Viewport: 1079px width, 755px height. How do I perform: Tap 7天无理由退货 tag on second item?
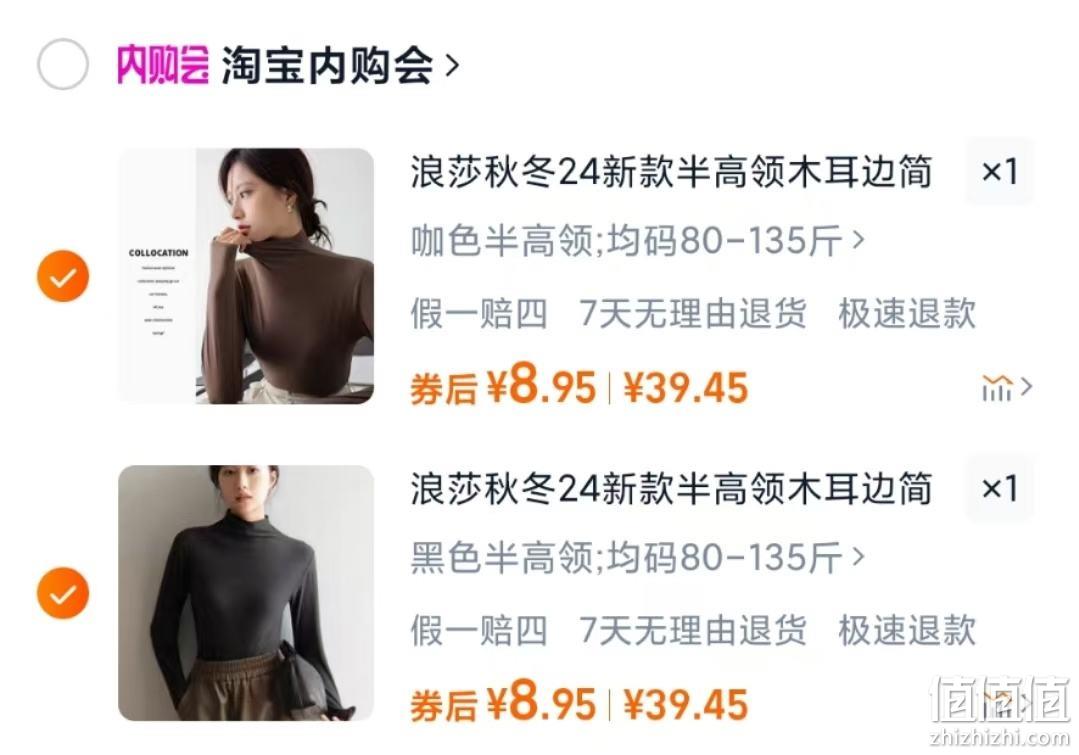pos(692,630)
